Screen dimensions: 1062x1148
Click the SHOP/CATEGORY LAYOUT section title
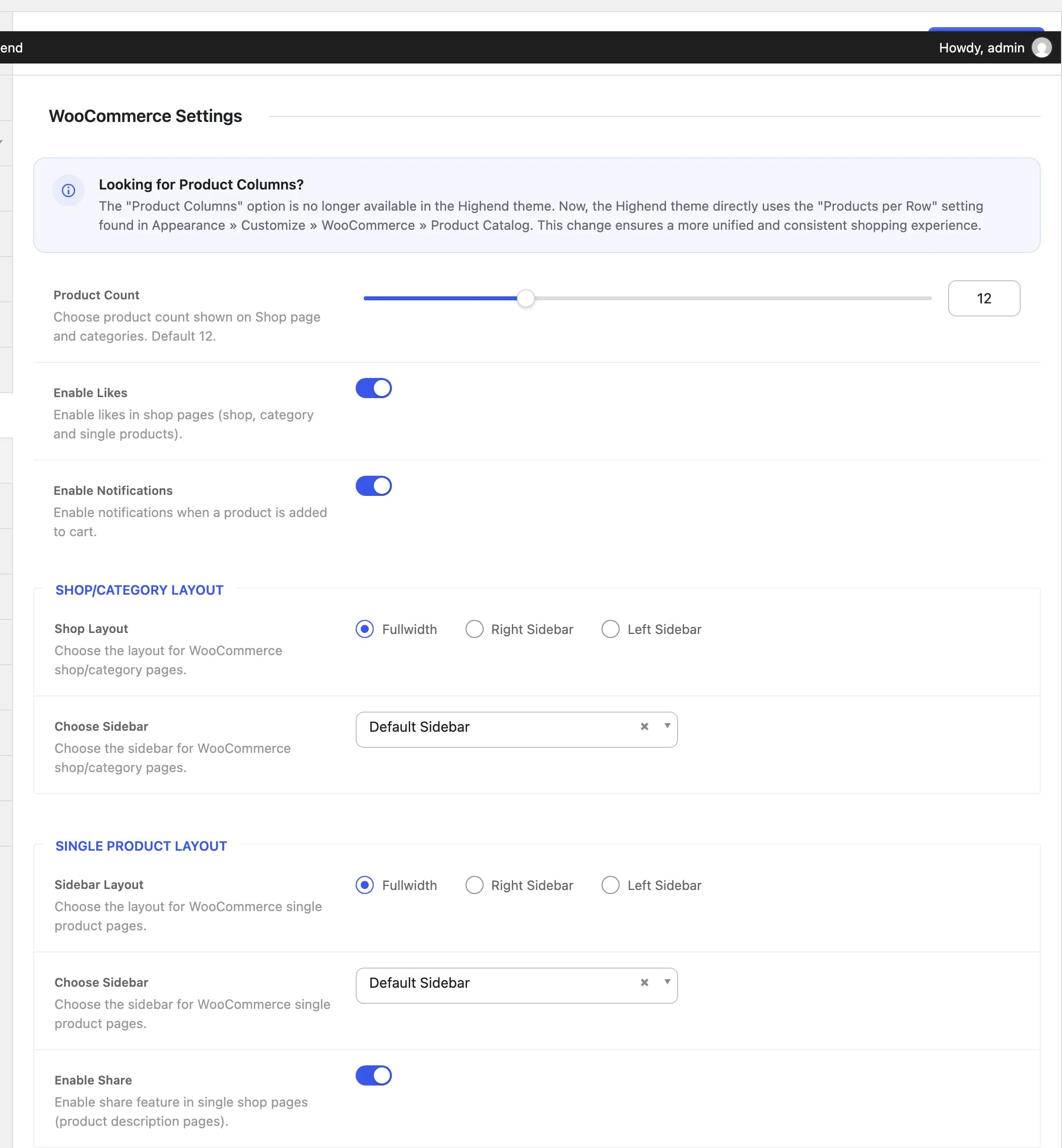point(139,590)
